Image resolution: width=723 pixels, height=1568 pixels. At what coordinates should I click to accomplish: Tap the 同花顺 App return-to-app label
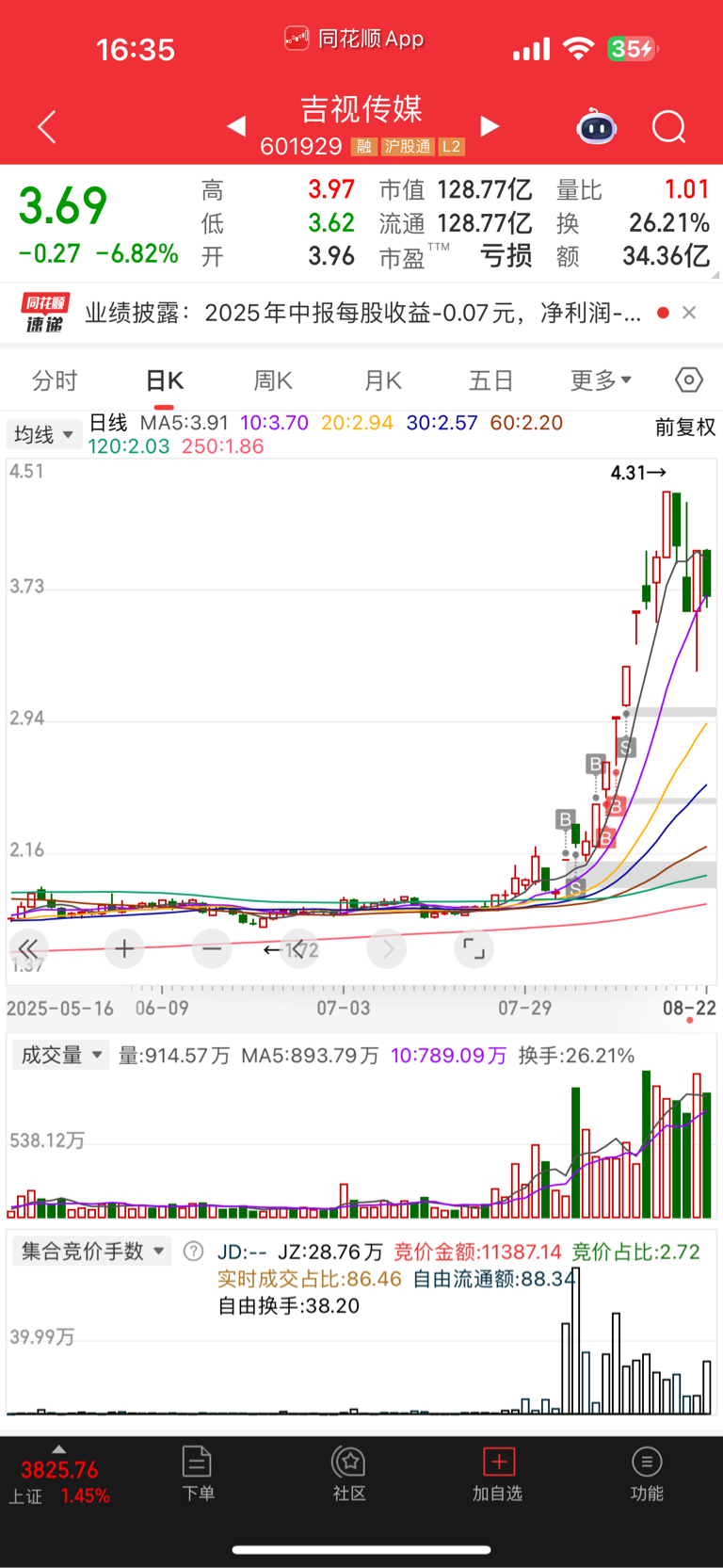coord(354,39)
